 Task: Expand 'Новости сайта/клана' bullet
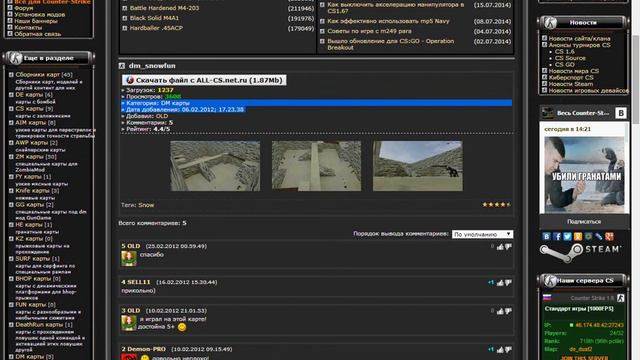pos(544,38)
